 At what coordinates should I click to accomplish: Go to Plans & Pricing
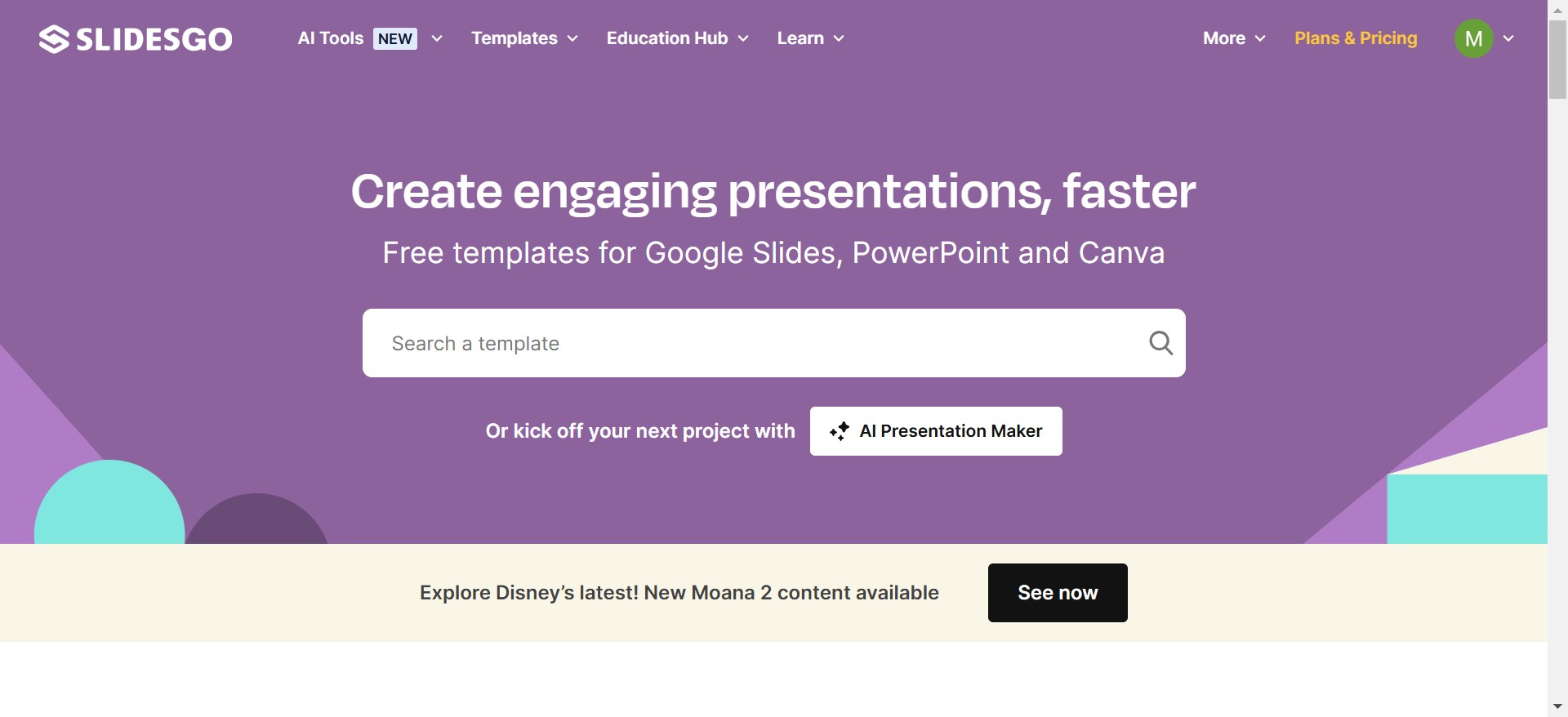tap(1356, 38)
